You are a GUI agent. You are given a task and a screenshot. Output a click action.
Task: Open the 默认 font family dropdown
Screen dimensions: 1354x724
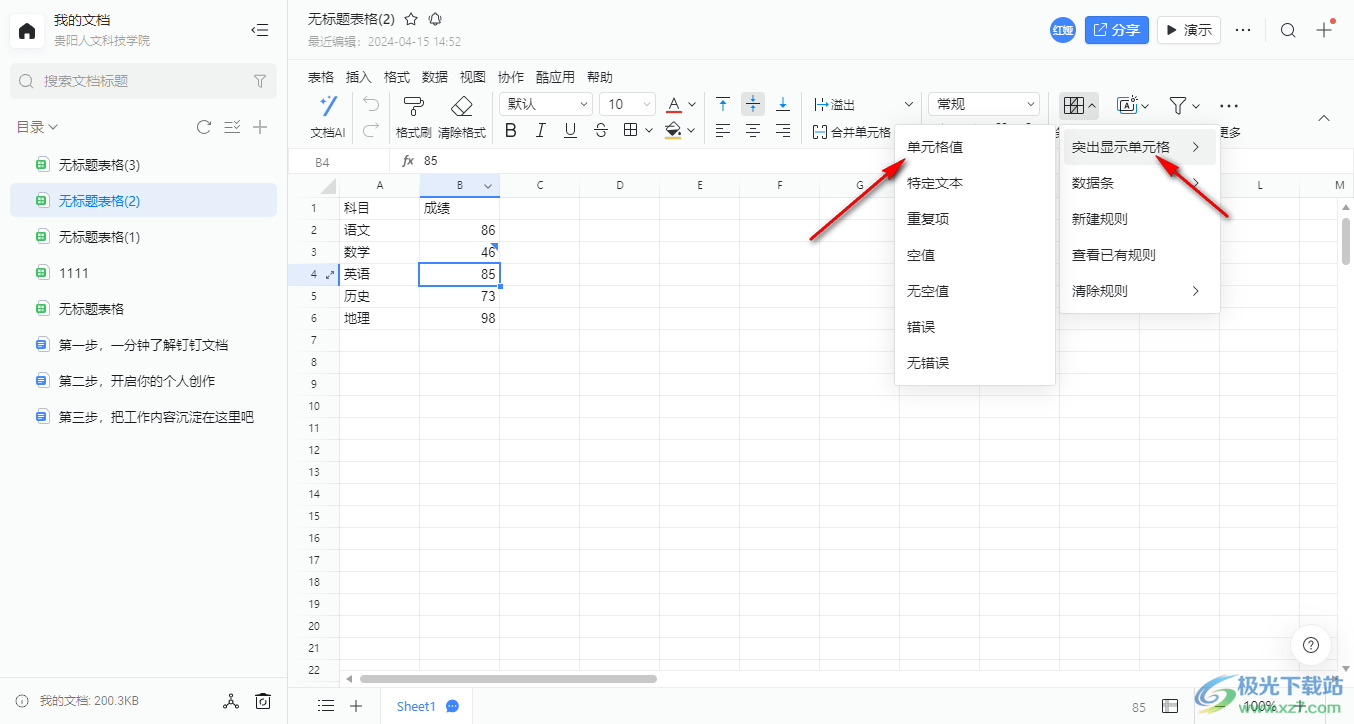pos(546,104)
